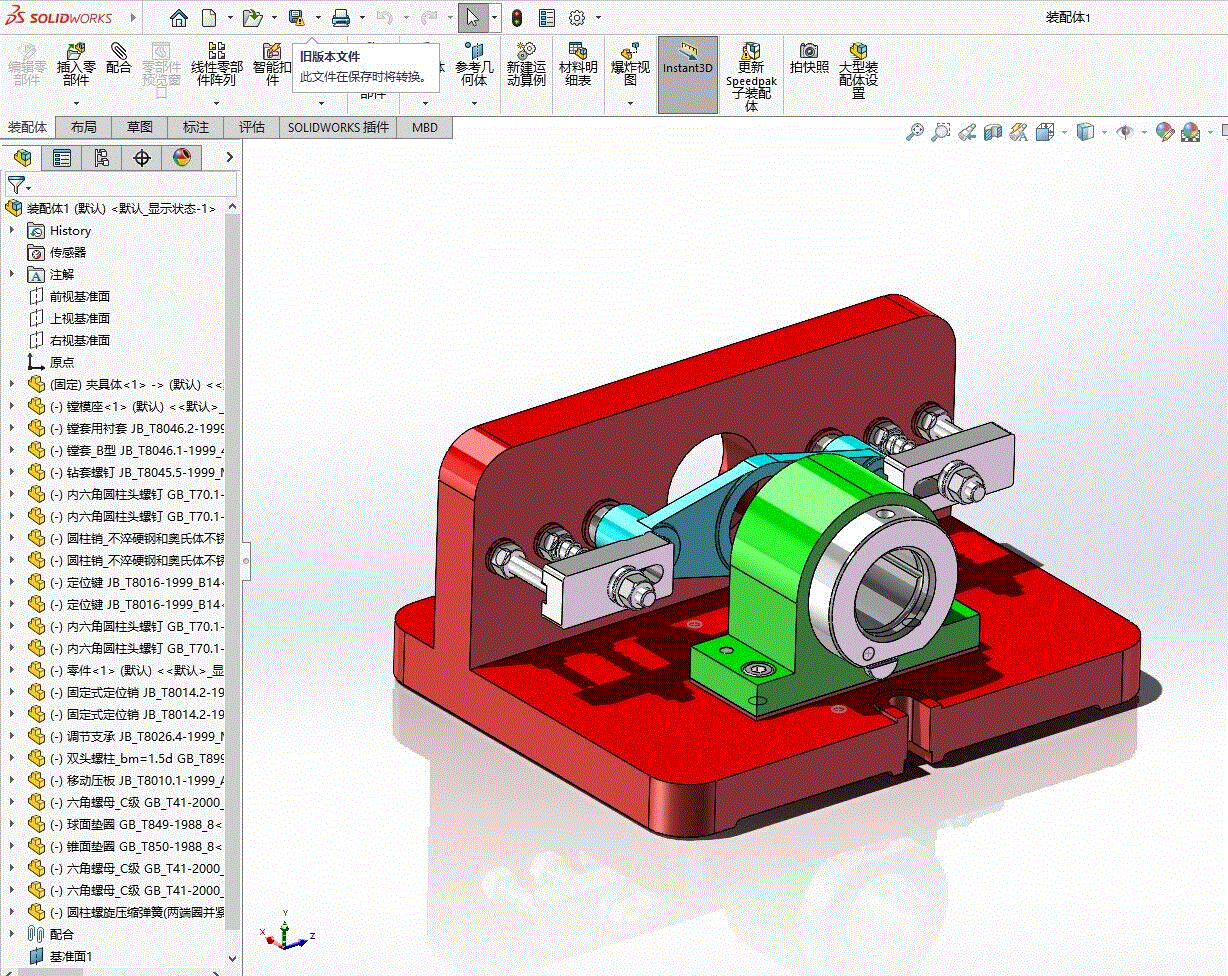Image resolution: width=1228 pixels, height=976 pixels.
Task: Open Options gear in top toolbar
Action: click(x=577, y=18)
